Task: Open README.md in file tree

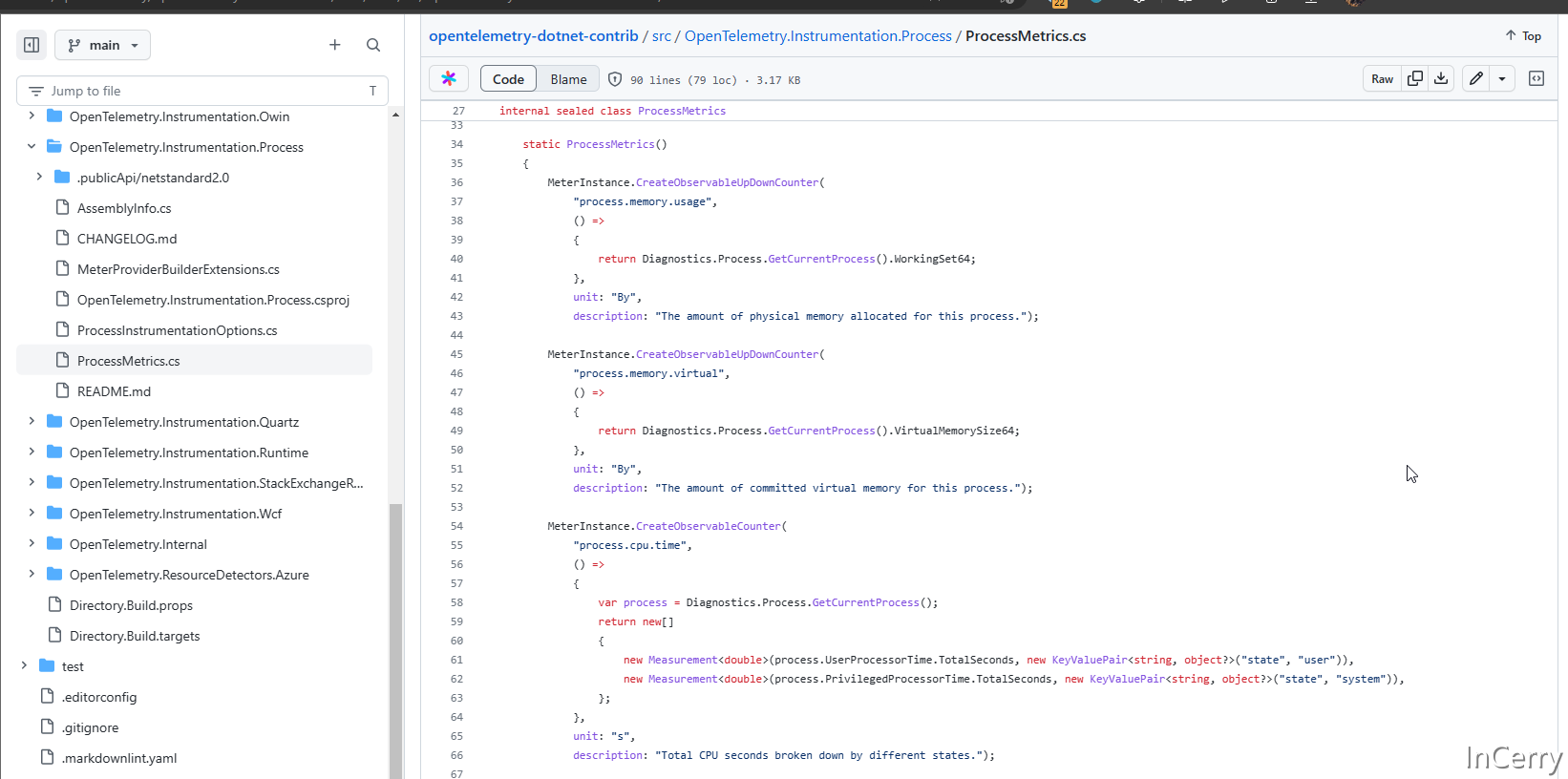Action: click(x=114, y=391)
